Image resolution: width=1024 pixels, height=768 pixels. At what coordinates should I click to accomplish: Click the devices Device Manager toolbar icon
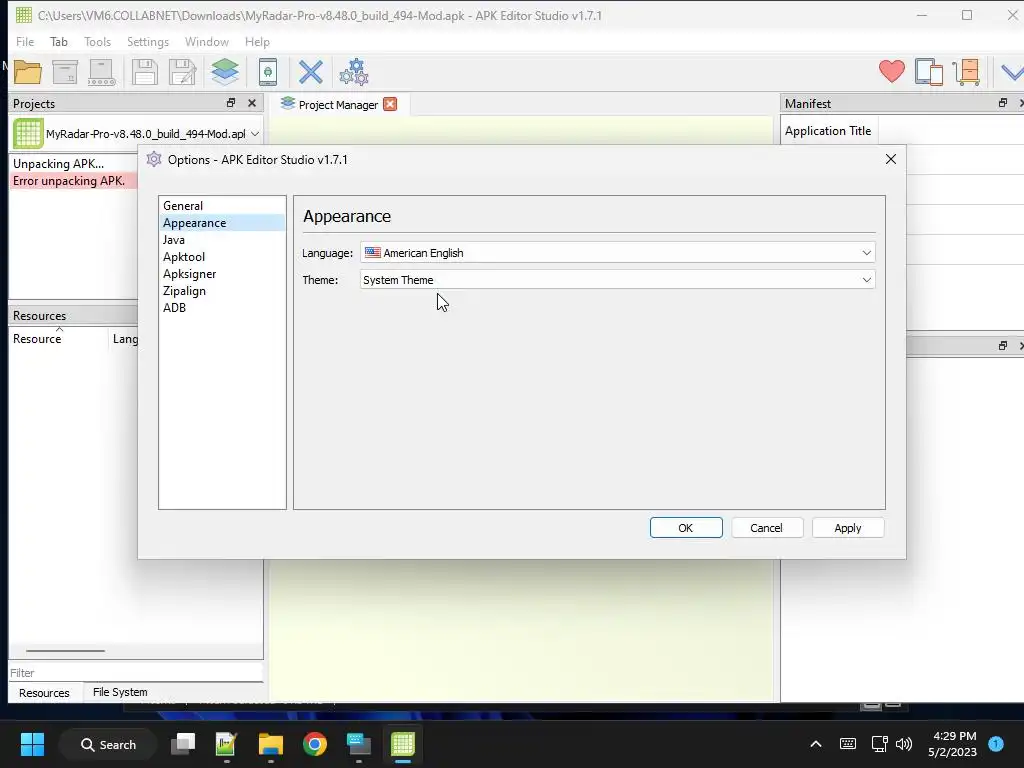coord(929,72)
